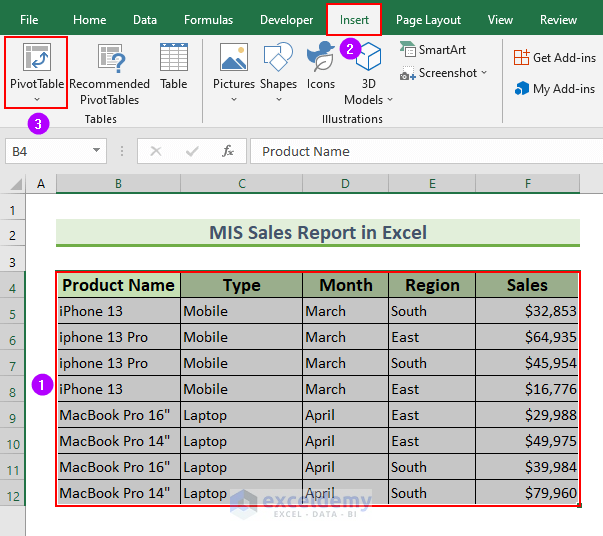Open the 3D Models option

tap(369, 73)
